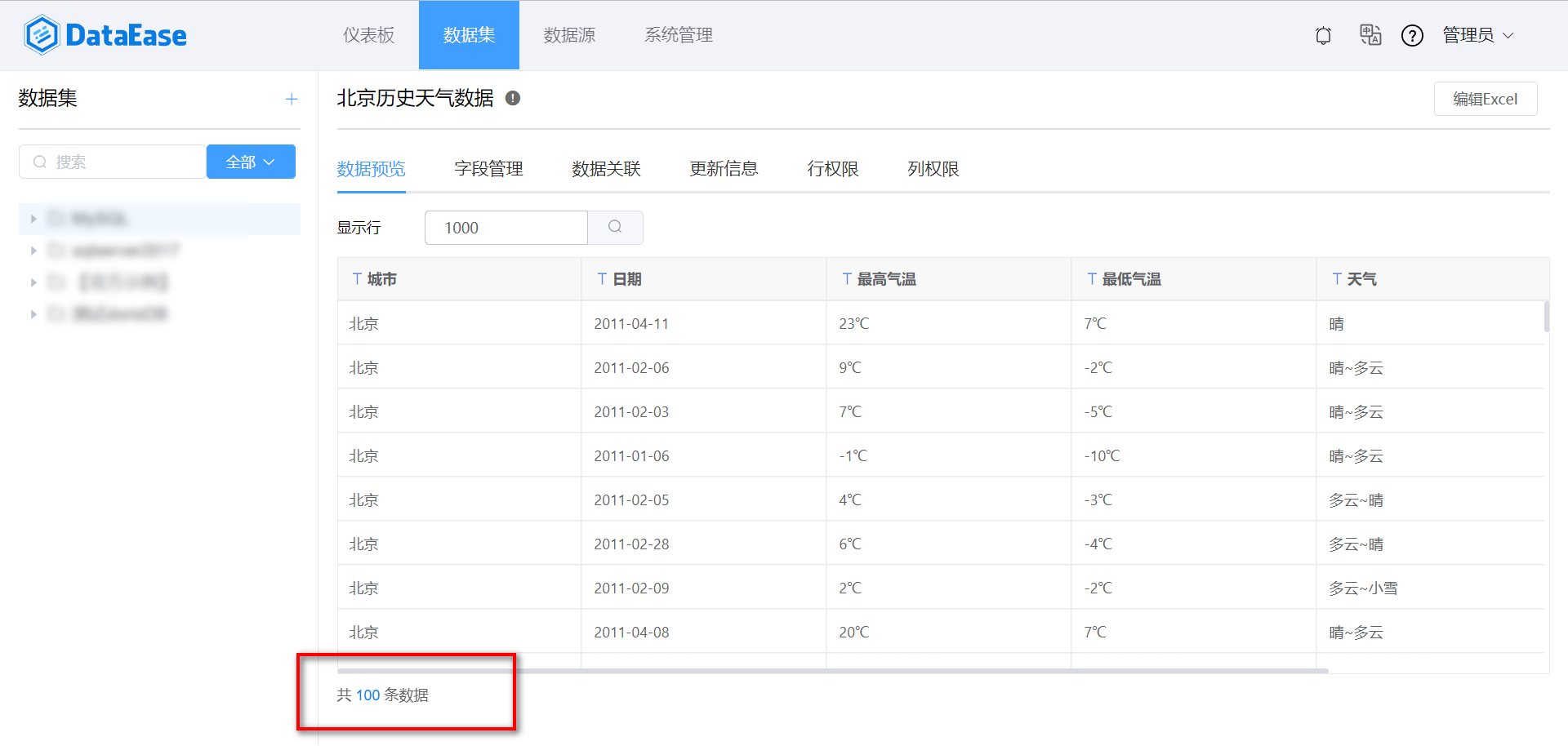
Task: Switch to the 更新信息 tab
Action: (x=724, y=169)
